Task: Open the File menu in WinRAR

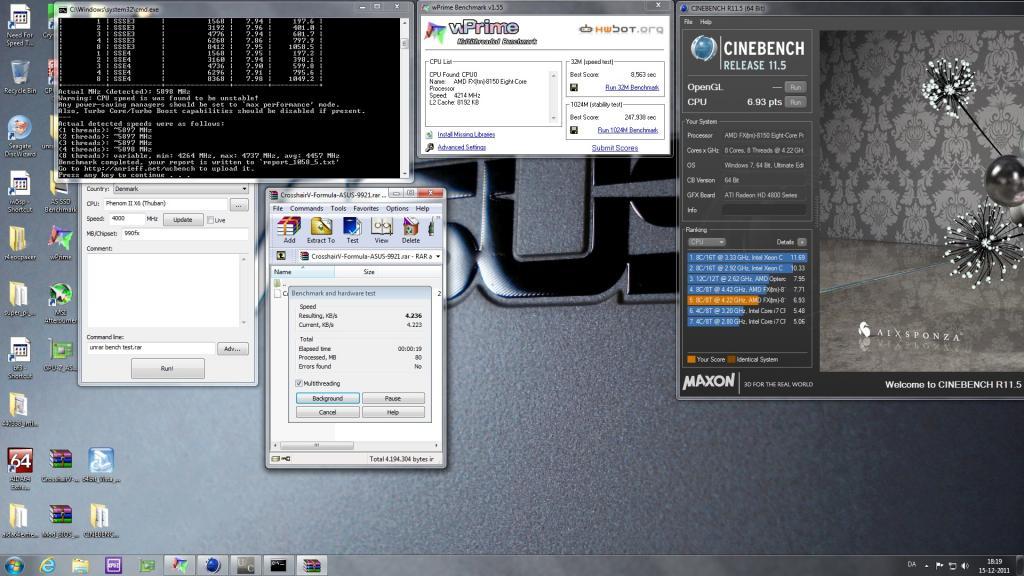Action: [x=278, y=208]
